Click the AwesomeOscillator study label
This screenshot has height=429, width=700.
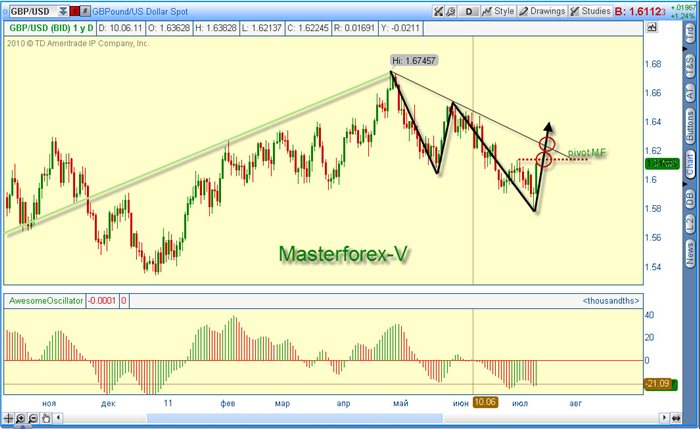click(46, 301)
